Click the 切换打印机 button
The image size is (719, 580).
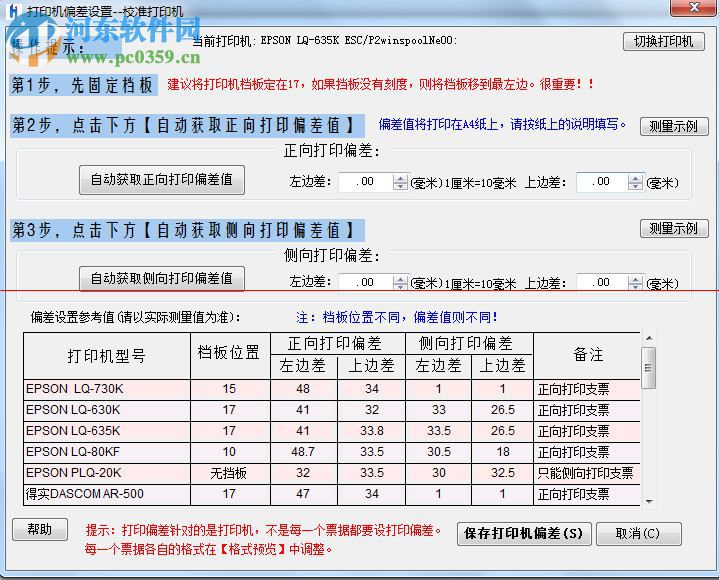click(664, 42)
